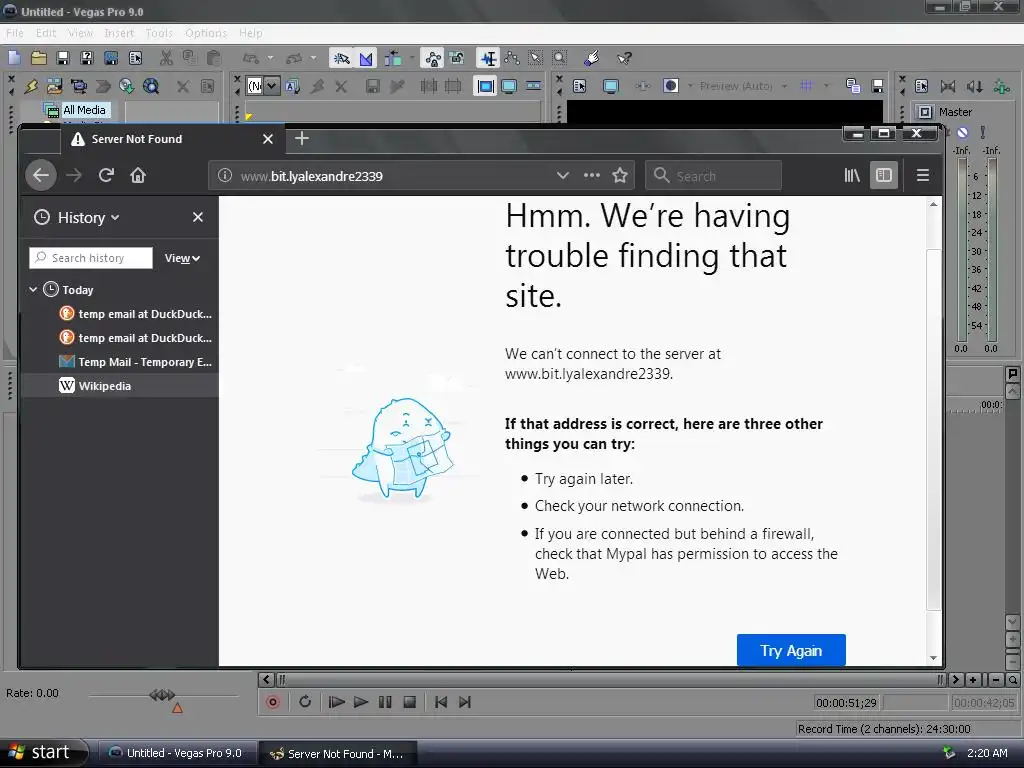Open the browser hamburger menu
1024x768 pixels.
922,175
